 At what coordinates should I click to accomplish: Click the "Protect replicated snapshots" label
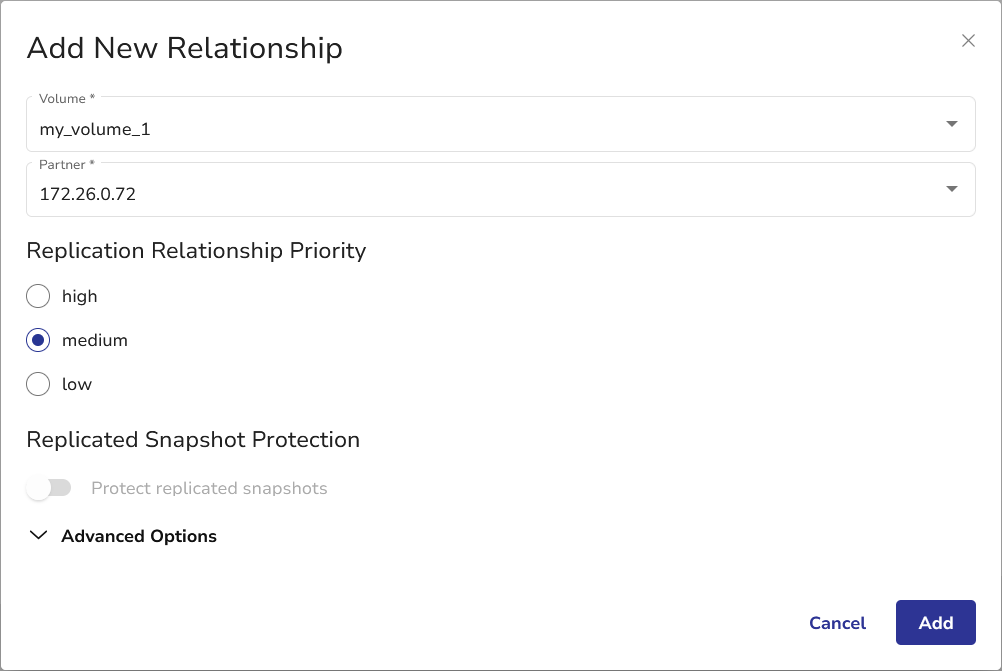(x=209, y=488)
